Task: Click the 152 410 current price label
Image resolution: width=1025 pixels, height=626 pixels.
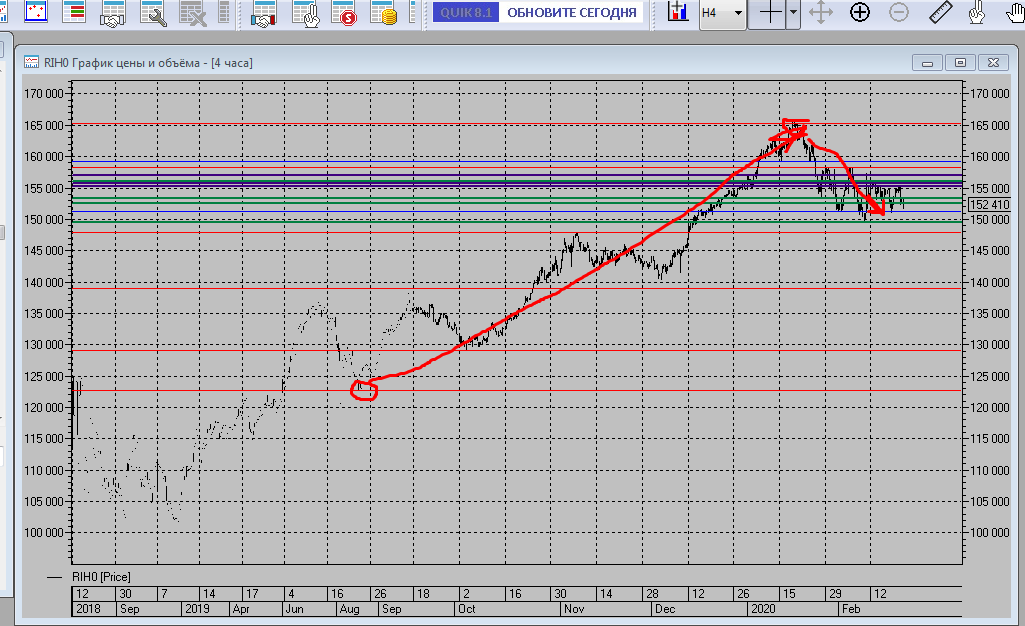Action: 990,205
